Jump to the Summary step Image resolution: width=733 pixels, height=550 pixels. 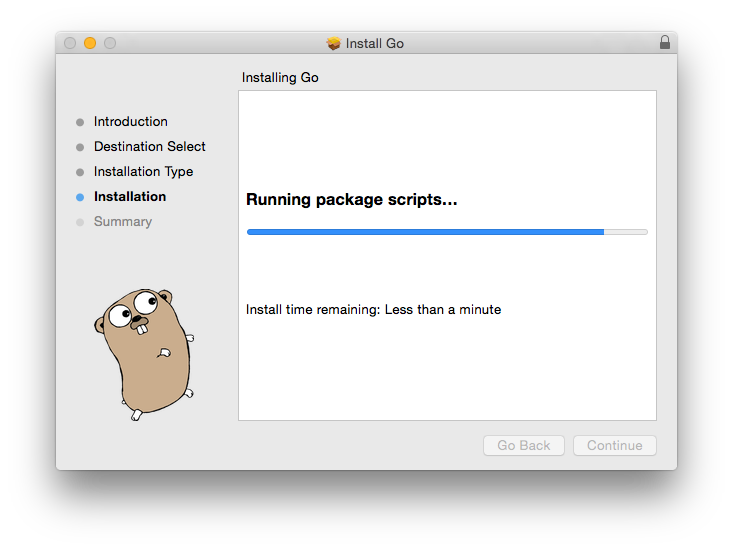pyautogui.click(x=123, y=221)
